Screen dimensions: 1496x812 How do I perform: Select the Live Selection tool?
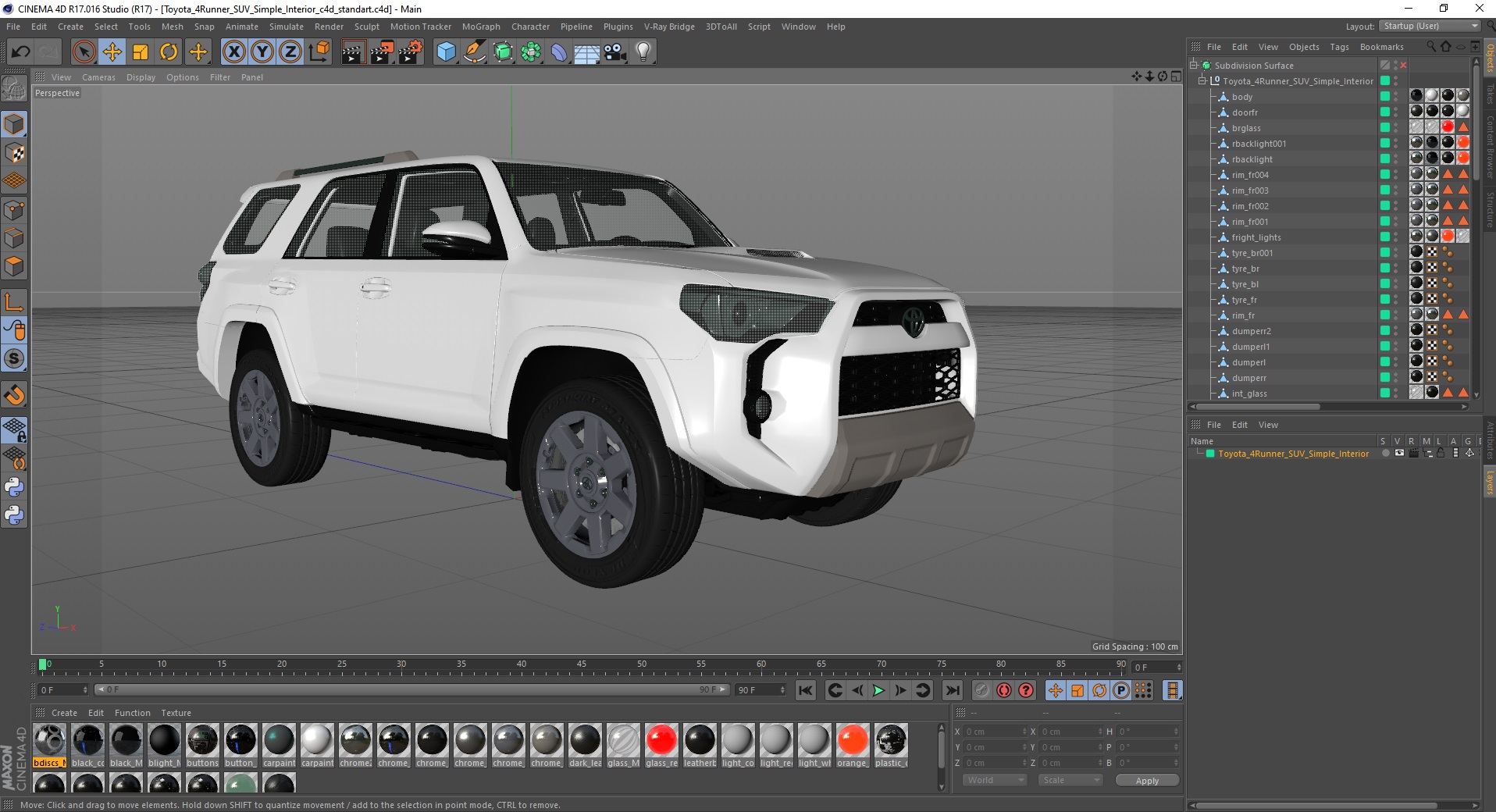84,52
